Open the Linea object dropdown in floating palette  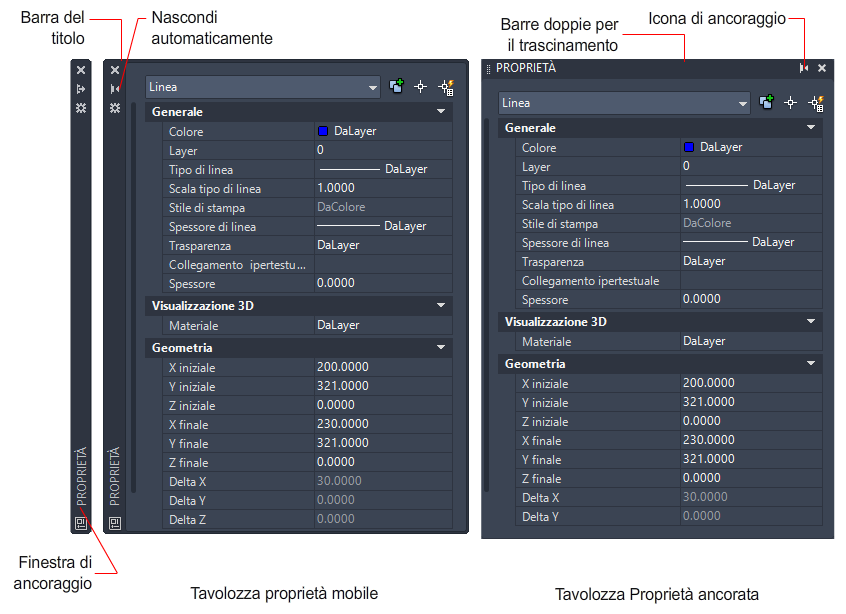(x=262, y=87)
